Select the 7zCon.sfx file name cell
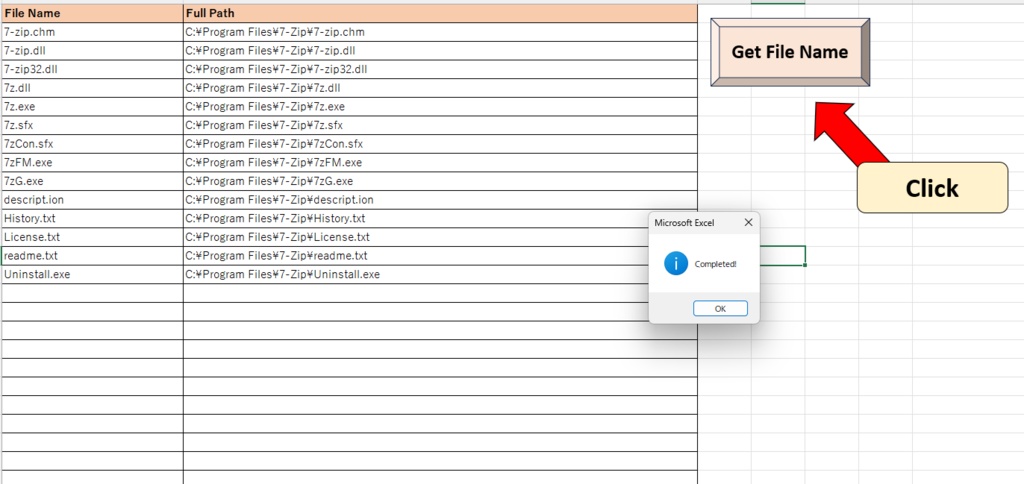 (x=93, y=144)
